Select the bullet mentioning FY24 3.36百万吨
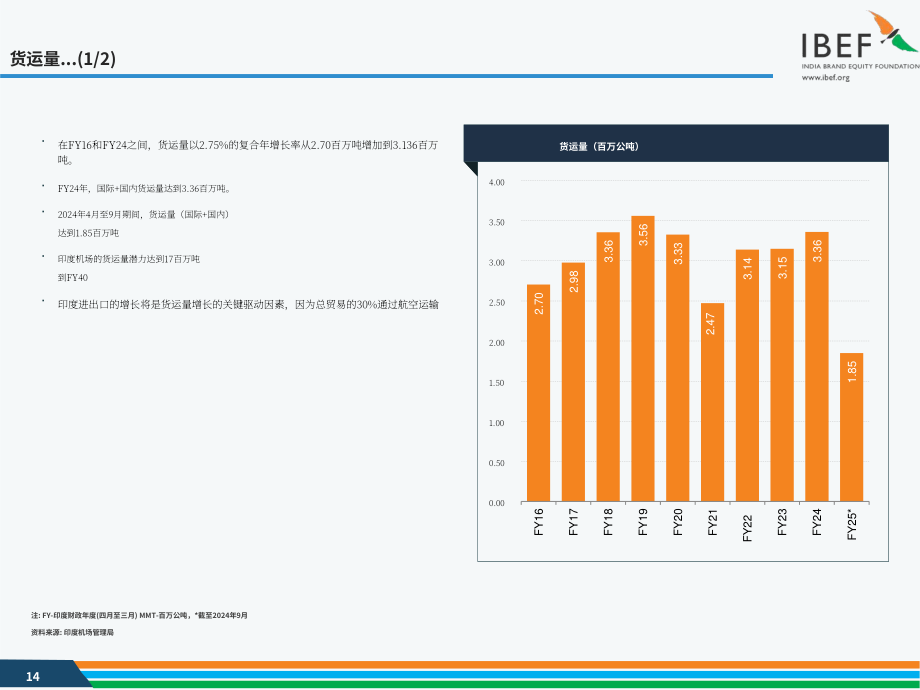Image resolution: width=920 pixels, height=690 pixels. tap(144, 188)
